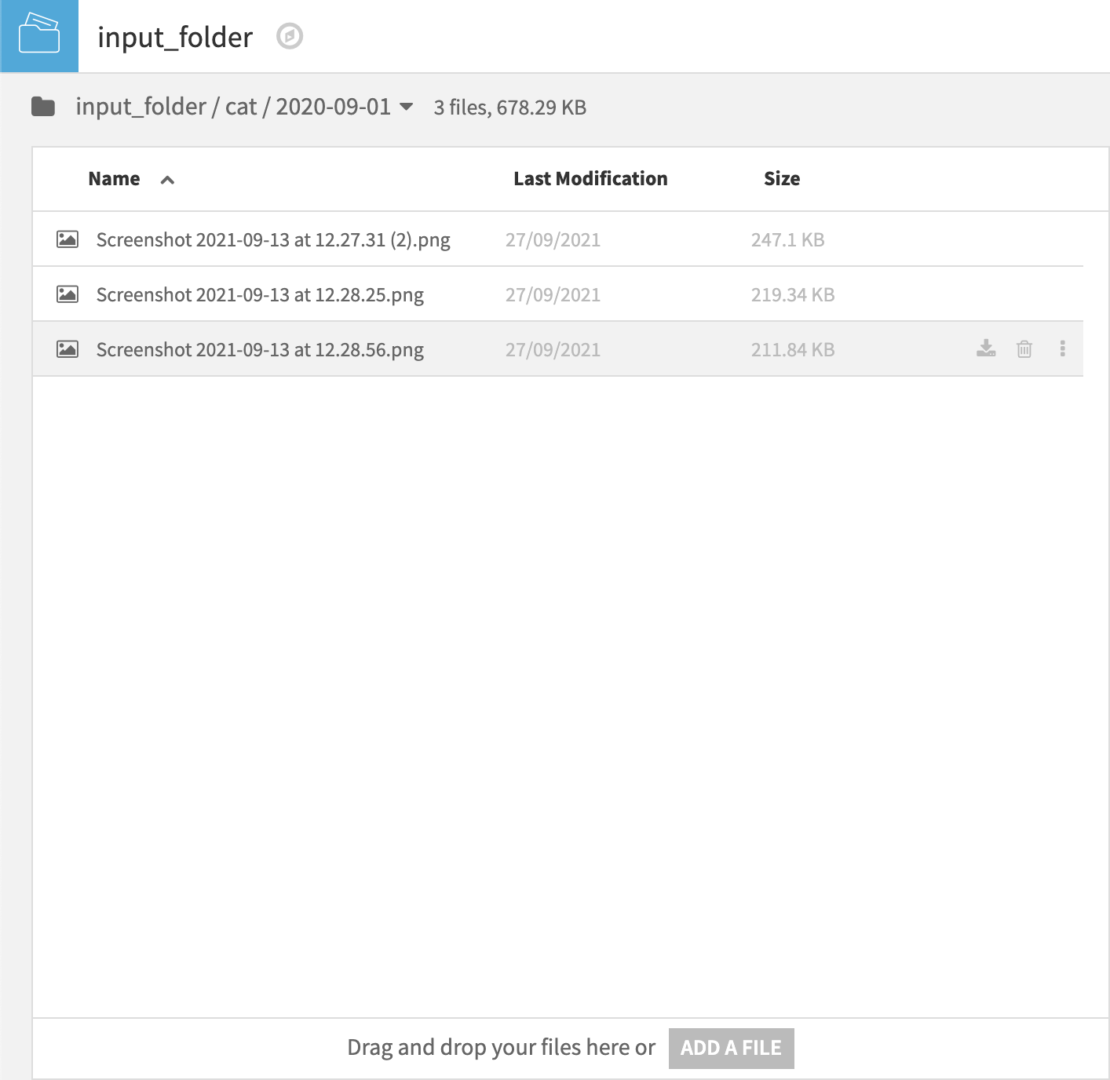
Task: Click the compass icon beside input_folder title
Action: 290,37
